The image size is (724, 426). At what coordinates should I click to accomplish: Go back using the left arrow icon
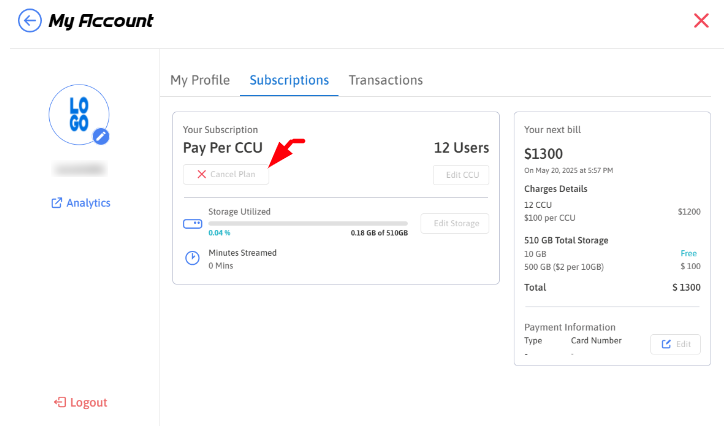[x=30, y=21]
